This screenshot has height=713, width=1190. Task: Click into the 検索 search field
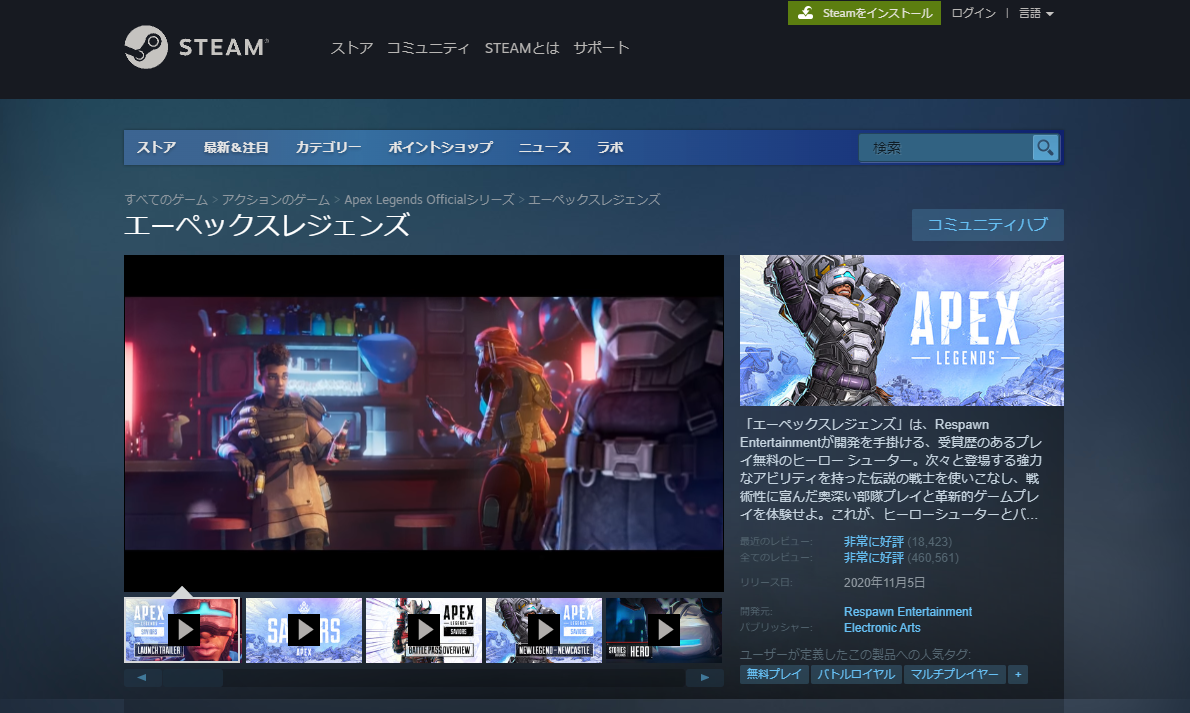click(945, 147)
